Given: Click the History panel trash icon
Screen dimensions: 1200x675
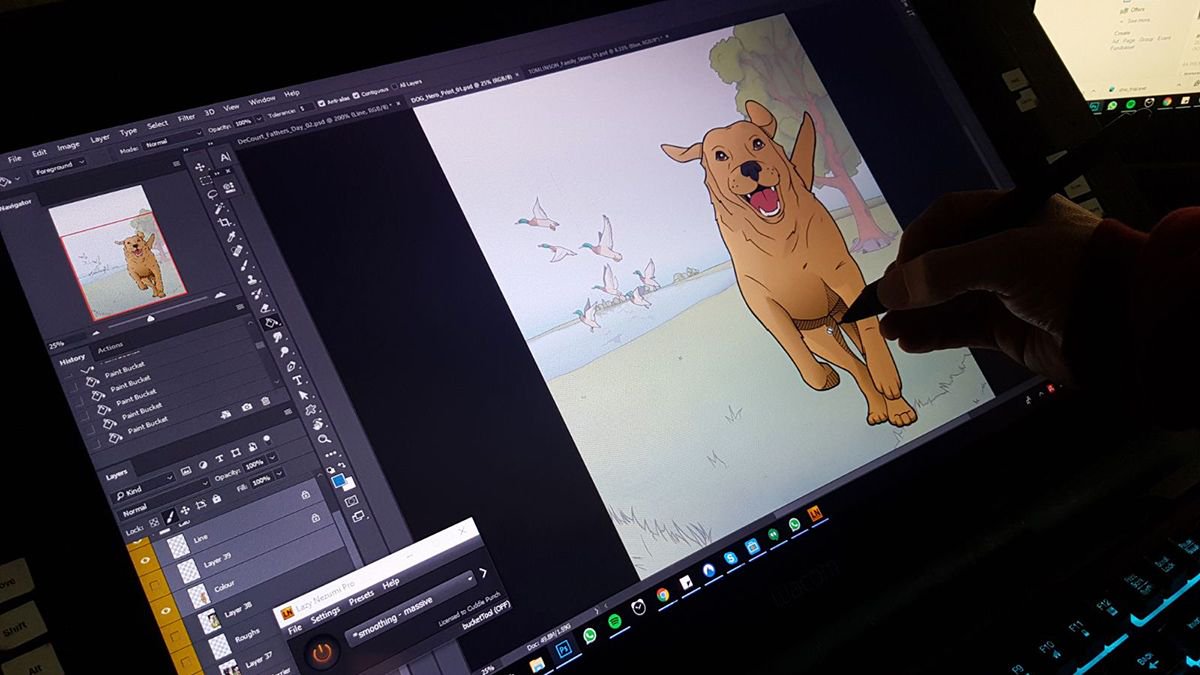Looking at the screenshot, I should (266, 401).
